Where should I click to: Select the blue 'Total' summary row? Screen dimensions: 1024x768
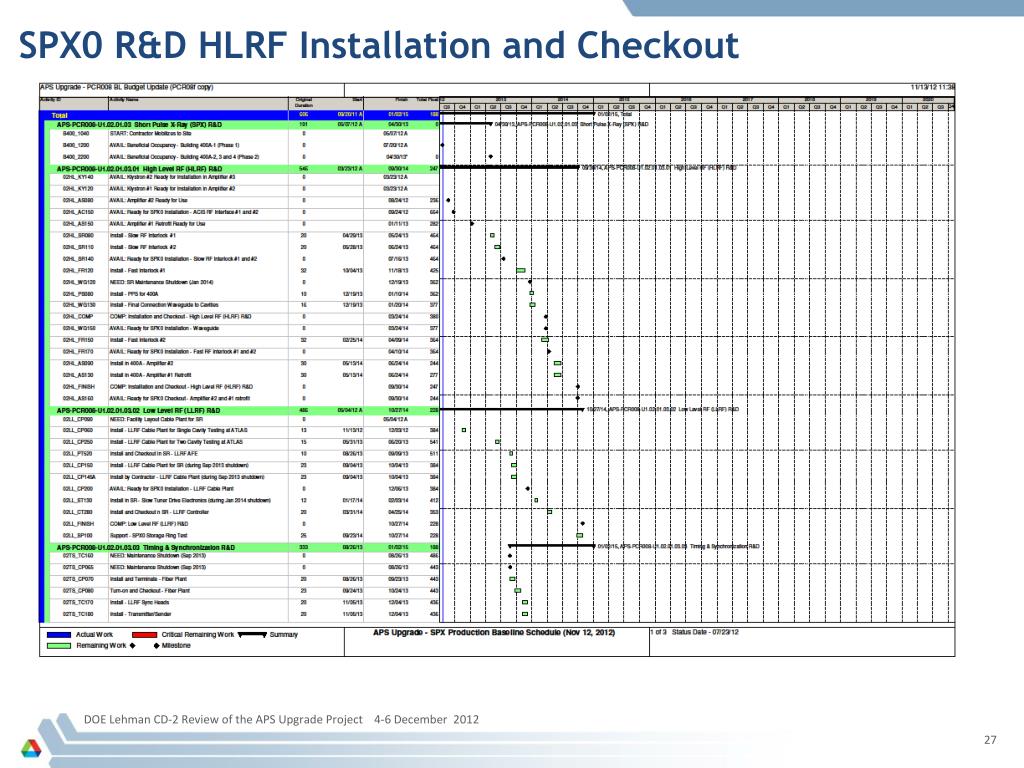[x=240, y=115]
